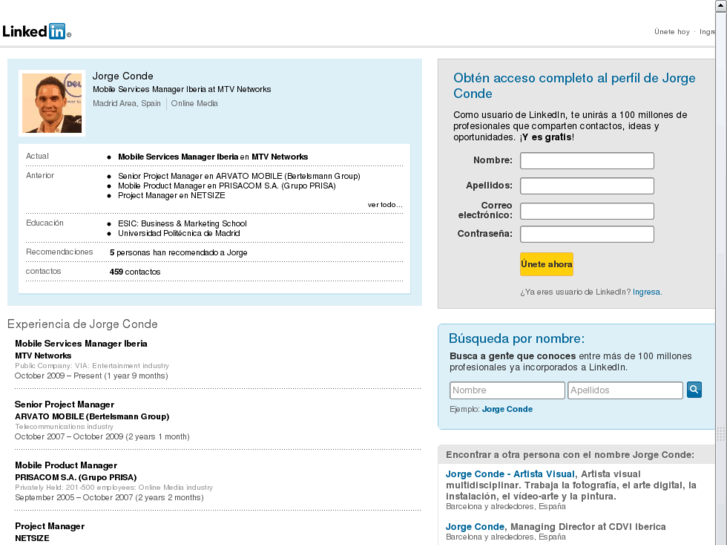Select Senior Project Manager en ARVATO MOBILE
727x545 pixels.
239,176
